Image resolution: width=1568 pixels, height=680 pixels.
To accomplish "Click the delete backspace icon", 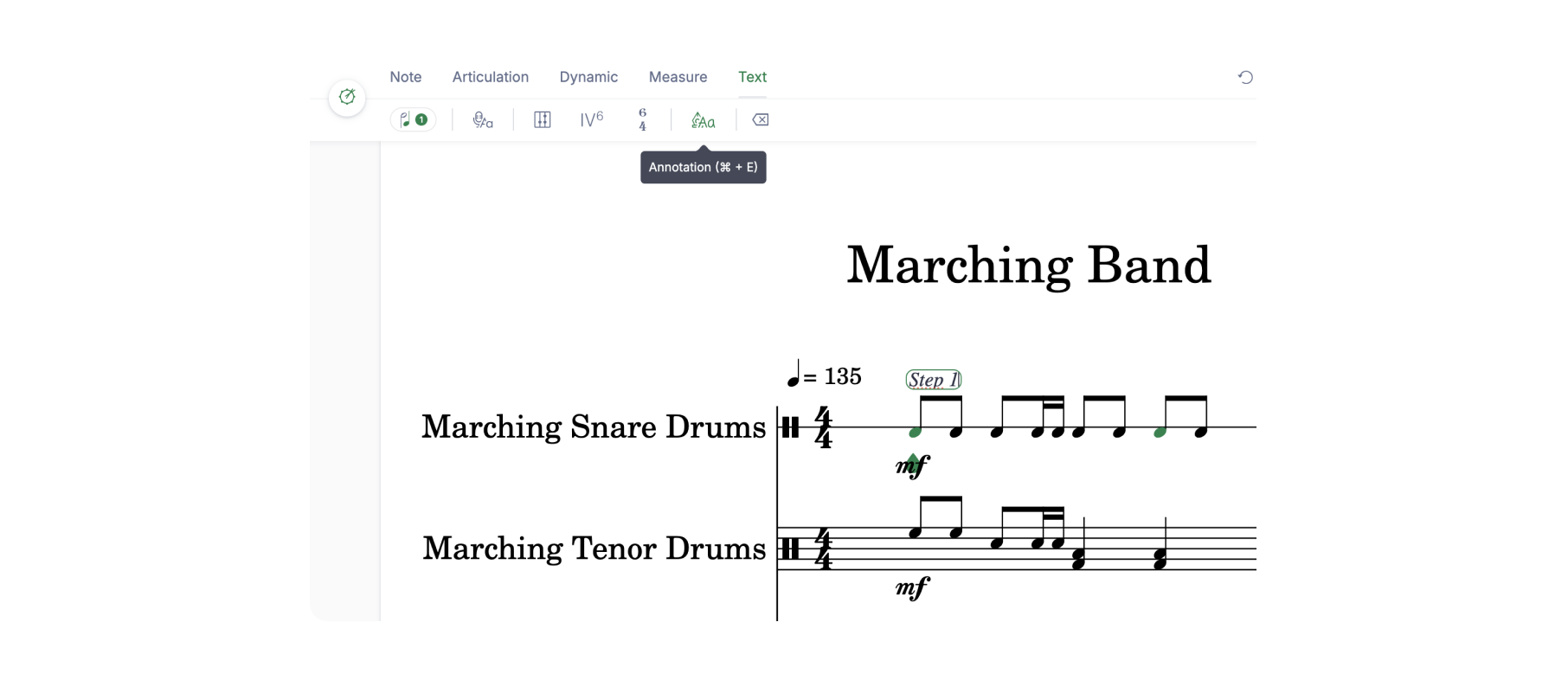I will tap(761, 119).
